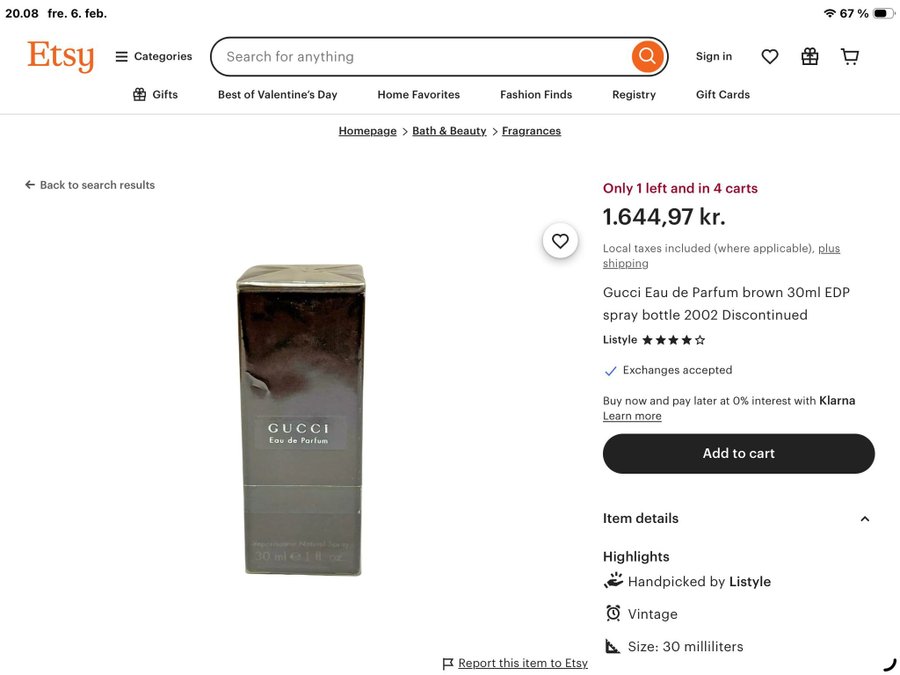
Task: Open the Bath & Beauty breadcrumb
Action: pos(449,131)
